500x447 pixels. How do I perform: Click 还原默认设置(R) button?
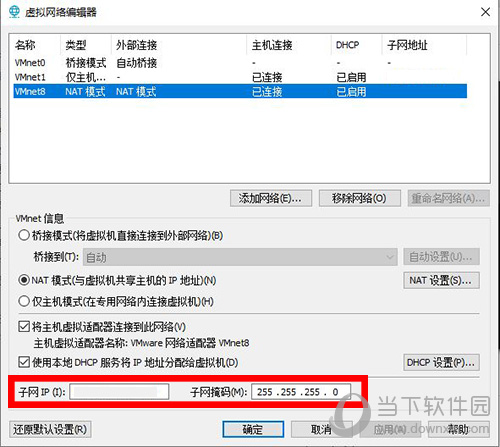coord(50,429)
